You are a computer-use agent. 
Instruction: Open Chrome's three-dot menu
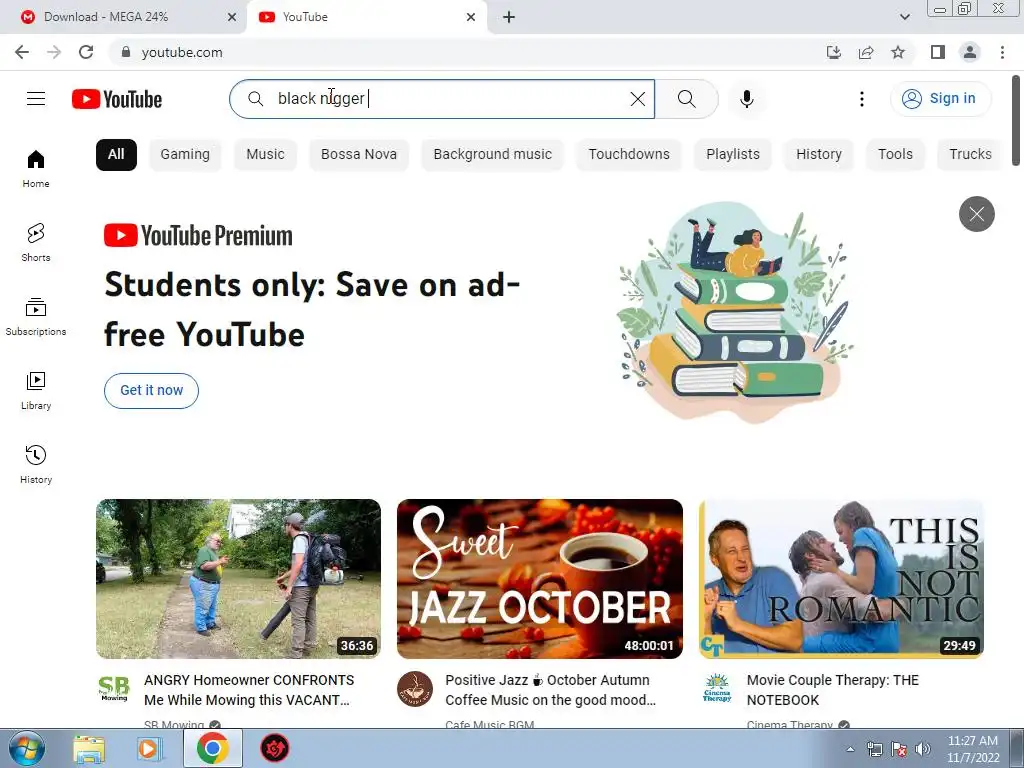pos(1002,52)
